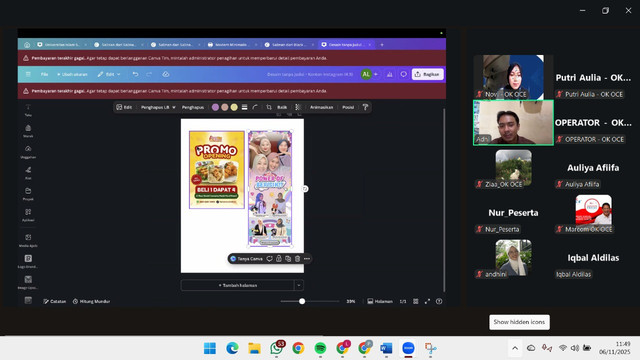This screenshot has width=640, height=360.
Task: Switch to Desain tanpa judul tab
Action: 346,44
